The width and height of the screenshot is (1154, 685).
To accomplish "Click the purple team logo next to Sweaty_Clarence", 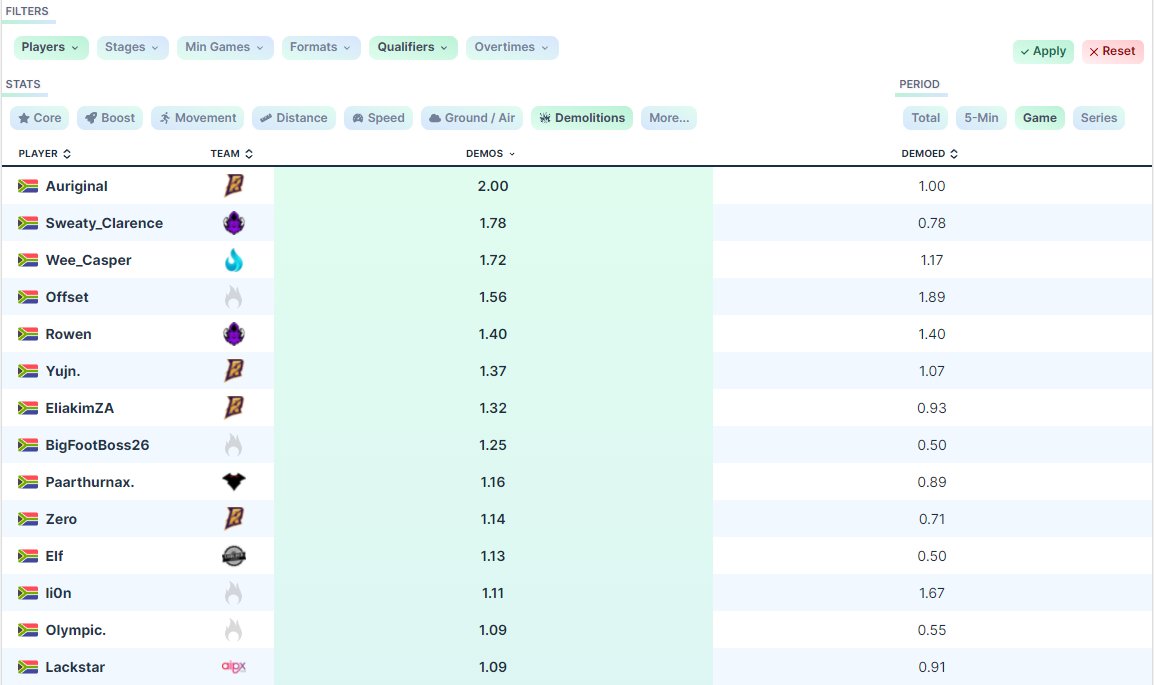I will pos(233,223).
